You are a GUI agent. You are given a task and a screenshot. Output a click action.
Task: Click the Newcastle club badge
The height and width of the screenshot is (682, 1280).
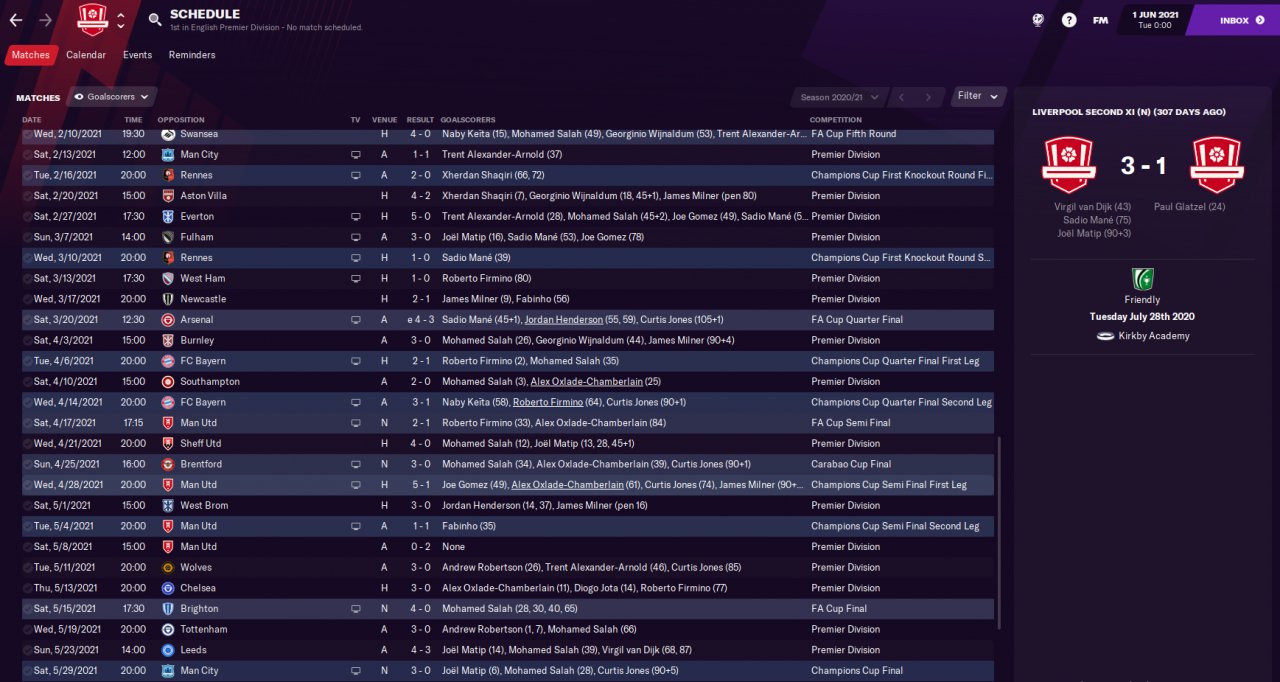click(x=168, y=299)
